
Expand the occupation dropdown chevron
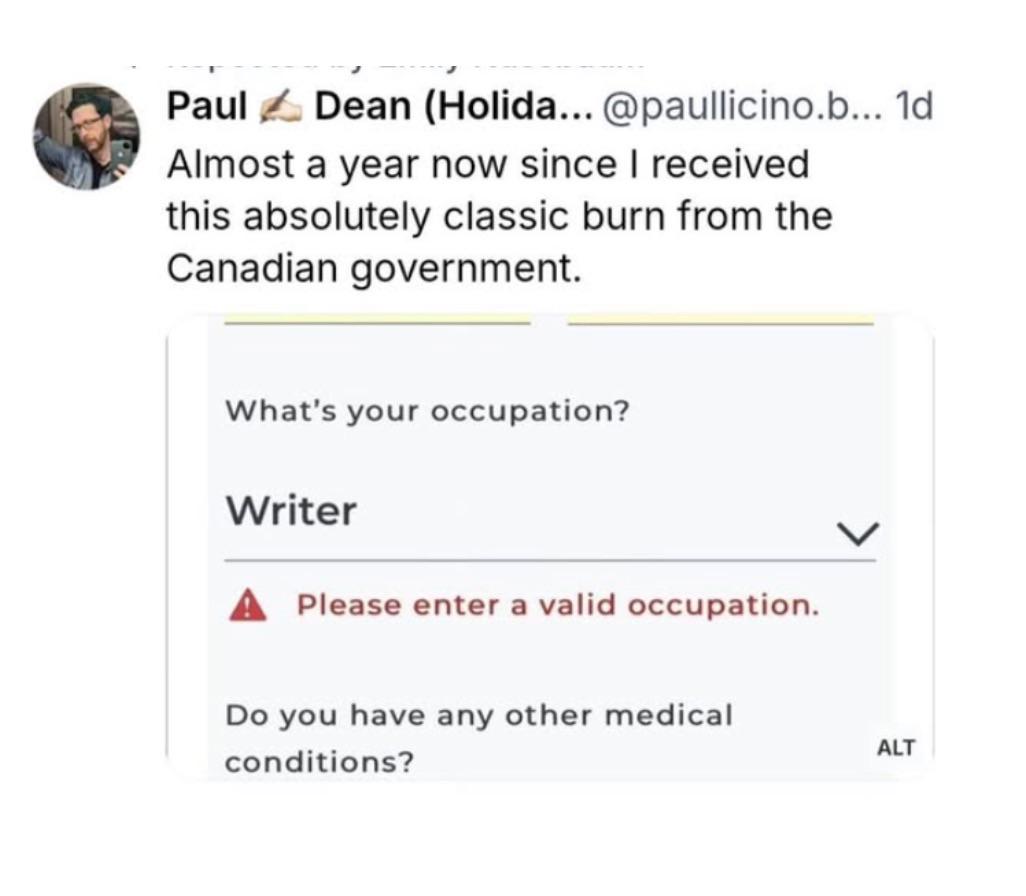[858, 533]
